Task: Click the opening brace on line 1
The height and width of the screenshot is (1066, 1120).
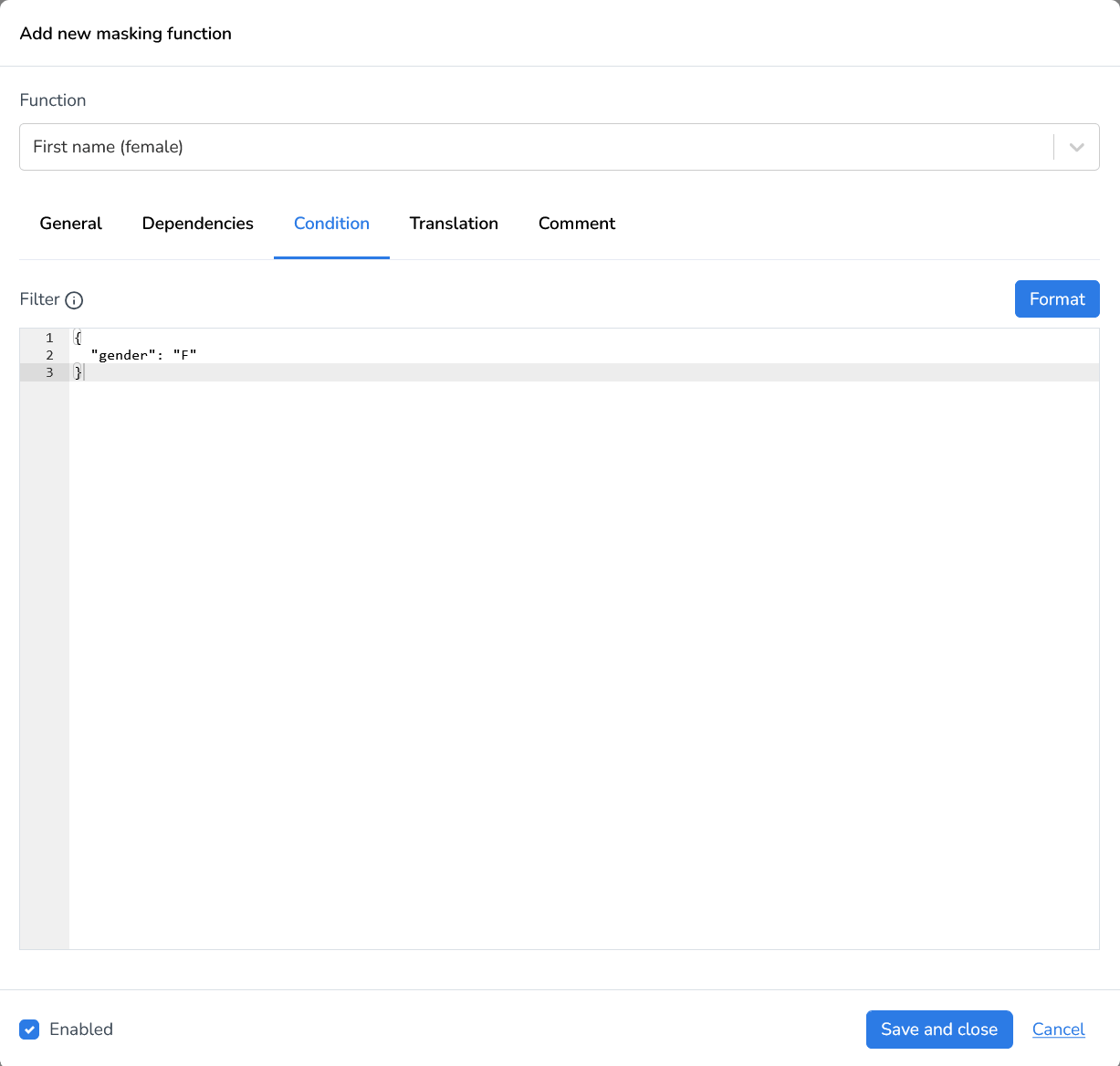Action: click(x=79, y=338)
